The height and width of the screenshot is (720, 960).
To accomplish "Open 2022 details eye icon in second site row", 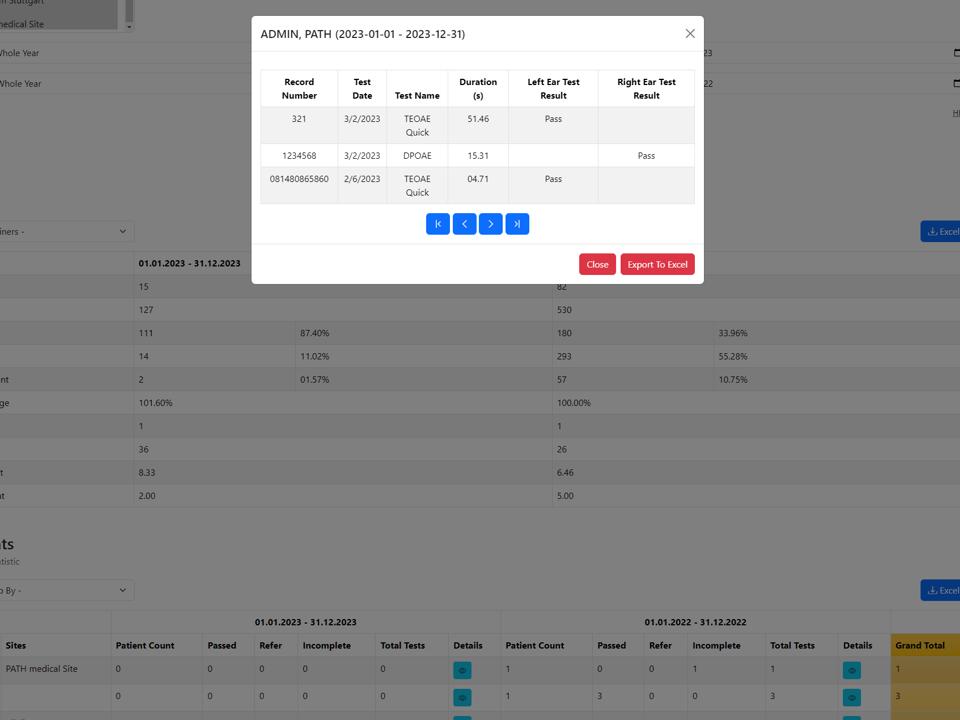I will pos(852,697).
